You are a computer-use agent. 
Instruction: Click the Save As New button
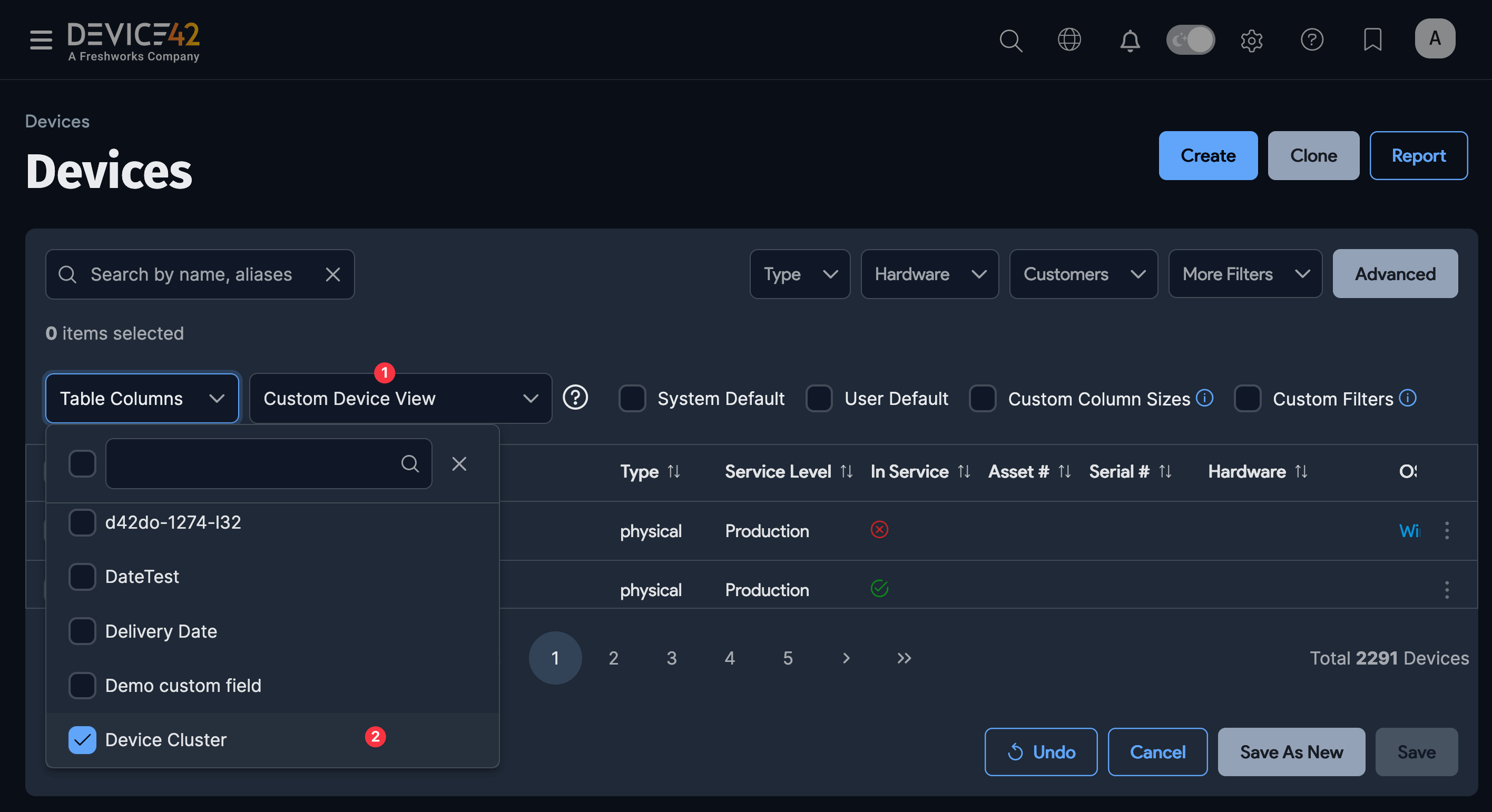[x=1291, y=752]
